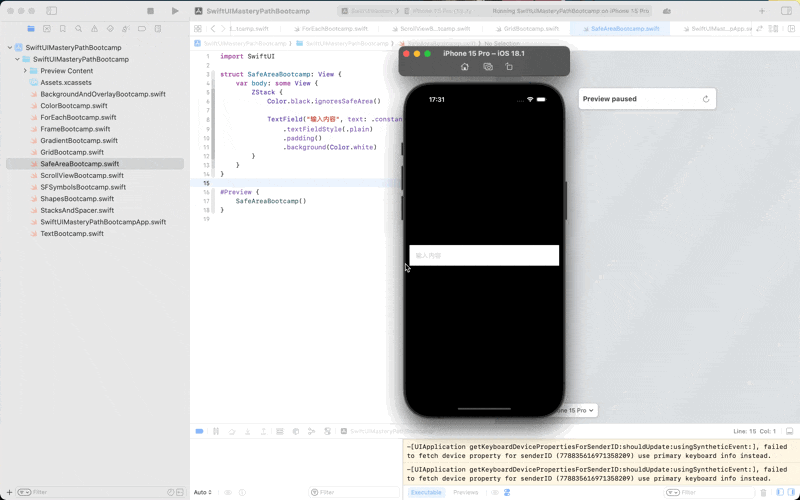Open the console filter options dropdown
This screenshot has width=800, height=500.
pyautogui.click(x=673, y=492)
